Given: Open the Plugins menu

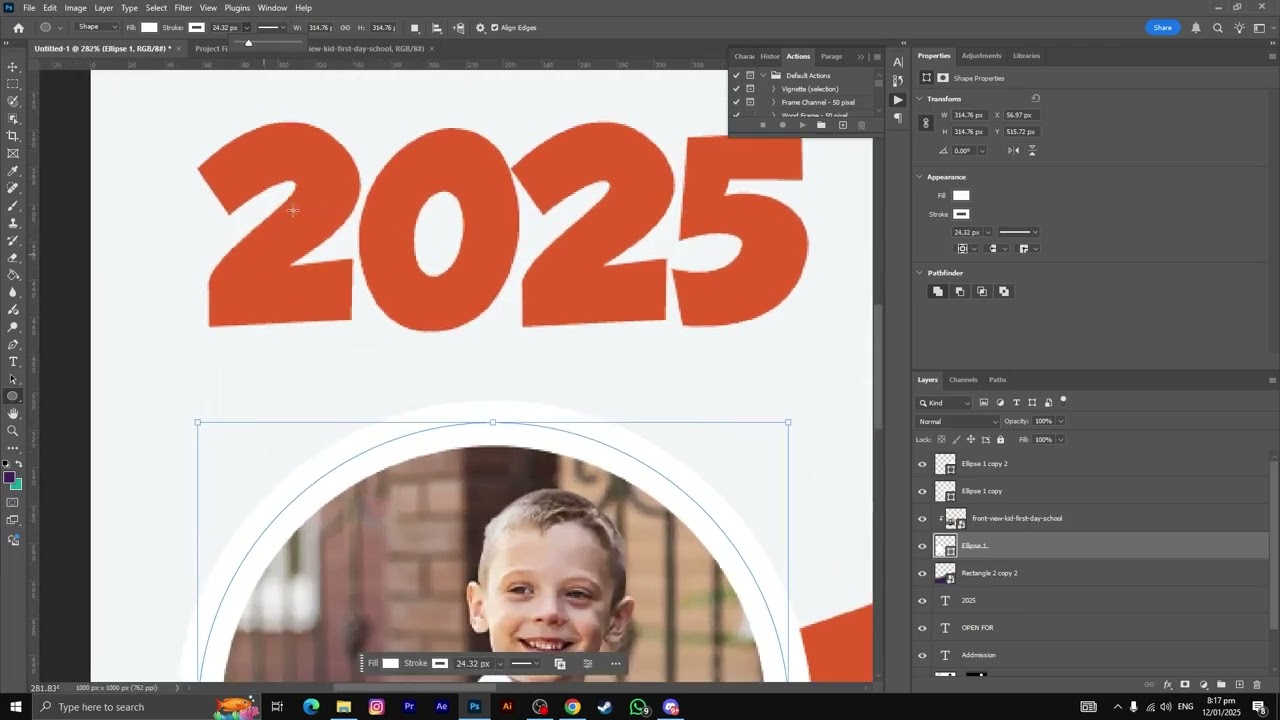Looking at the screenshot, I should (237, 8).
